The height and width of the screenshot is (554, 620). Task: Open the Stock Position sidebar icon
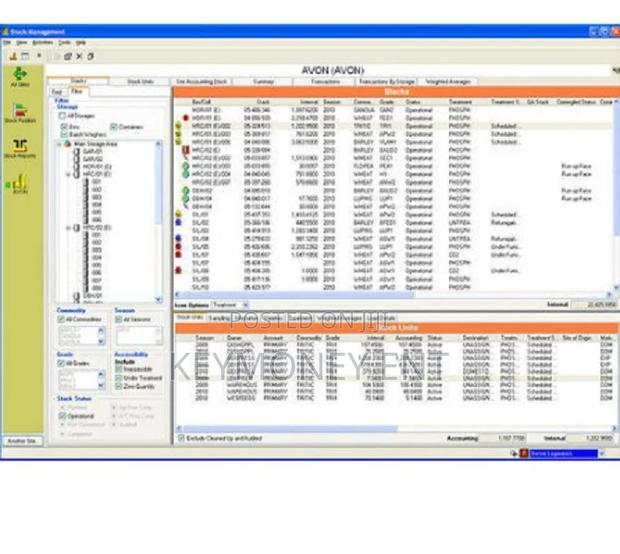click(x=20, y=112)
